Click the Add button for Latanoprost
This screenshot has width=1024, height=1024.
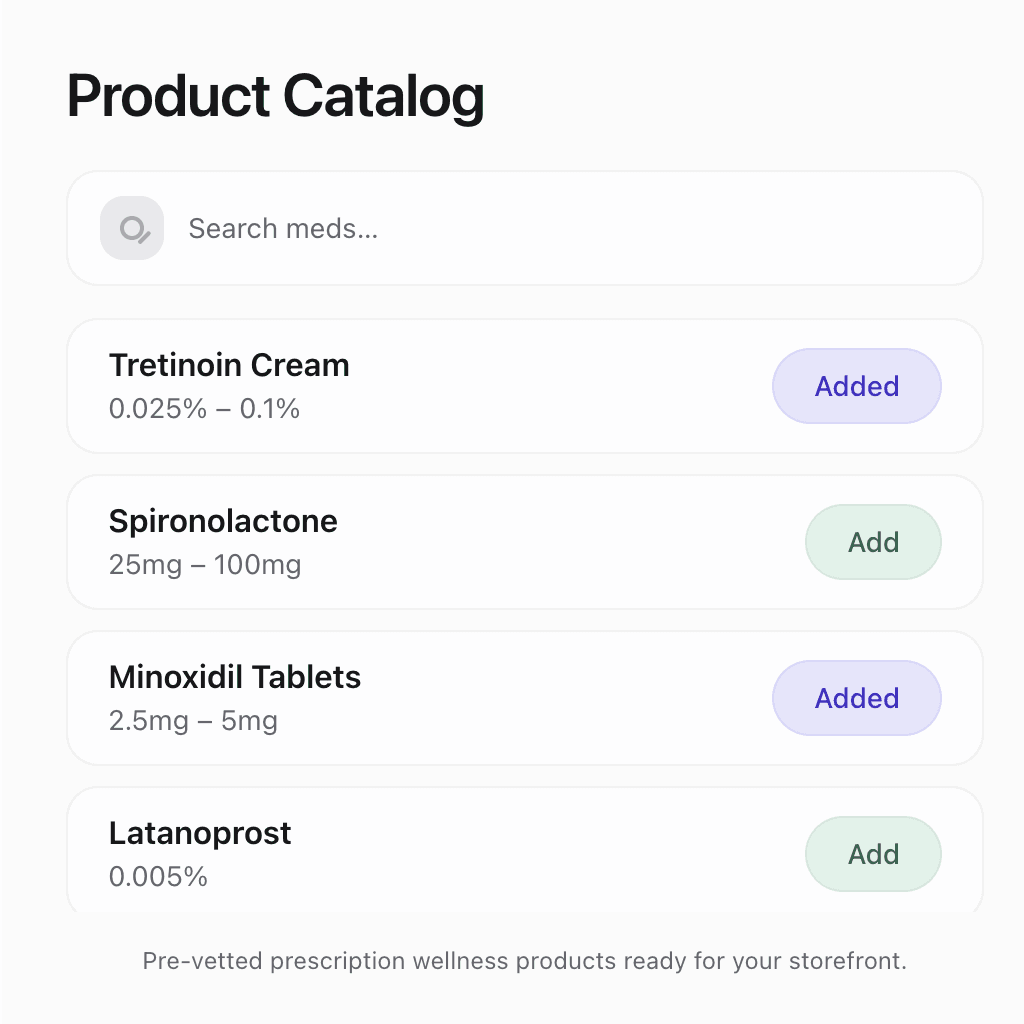[873, 854]
